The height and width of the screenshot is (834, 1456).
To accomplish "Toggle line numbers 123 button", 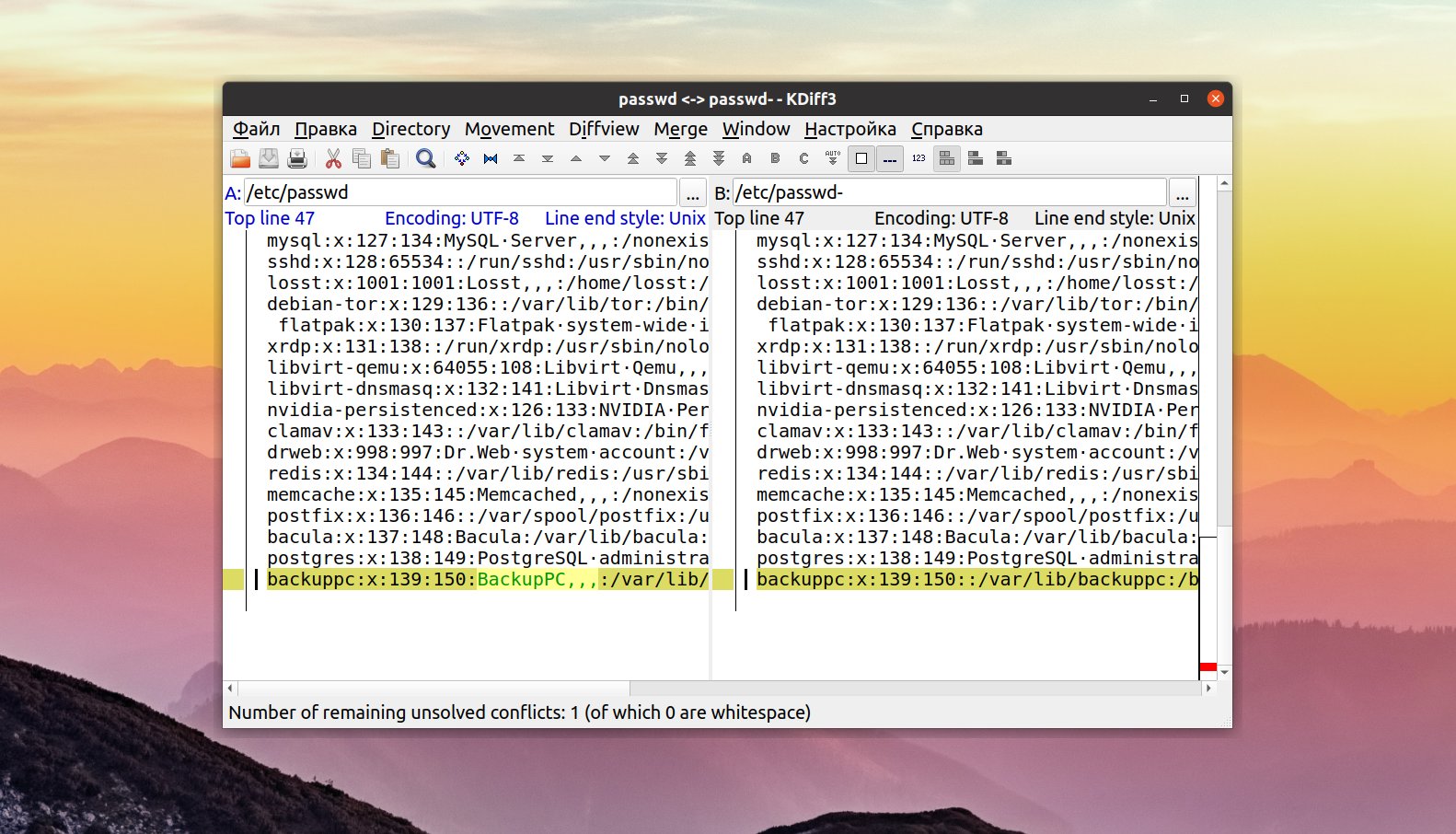I will (919, 158).
